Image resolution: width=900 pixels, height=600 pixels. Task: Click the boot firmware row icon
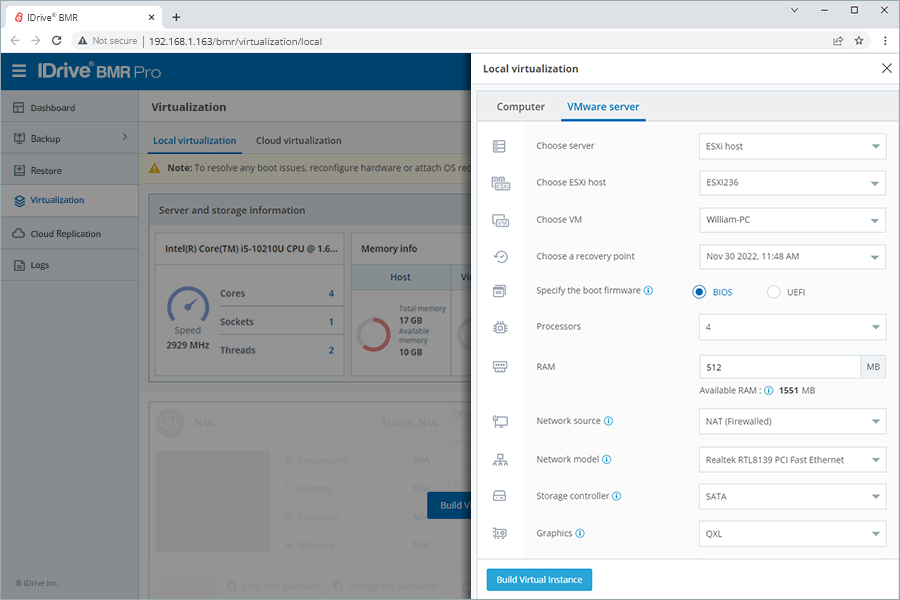pos(499,291)
